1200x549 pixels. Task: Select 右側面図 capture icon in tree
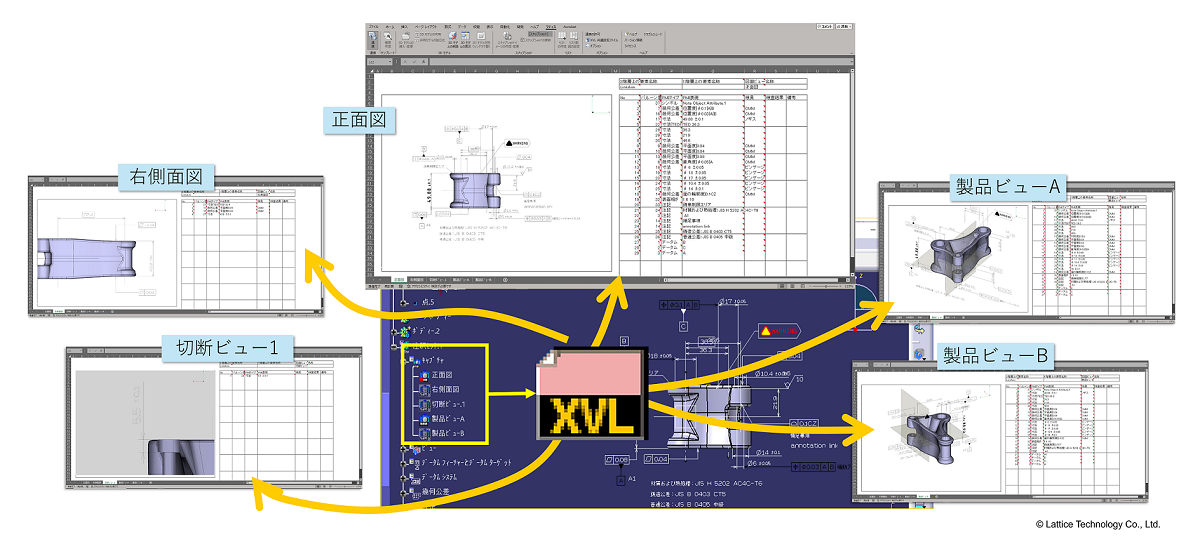pos(426,389)
